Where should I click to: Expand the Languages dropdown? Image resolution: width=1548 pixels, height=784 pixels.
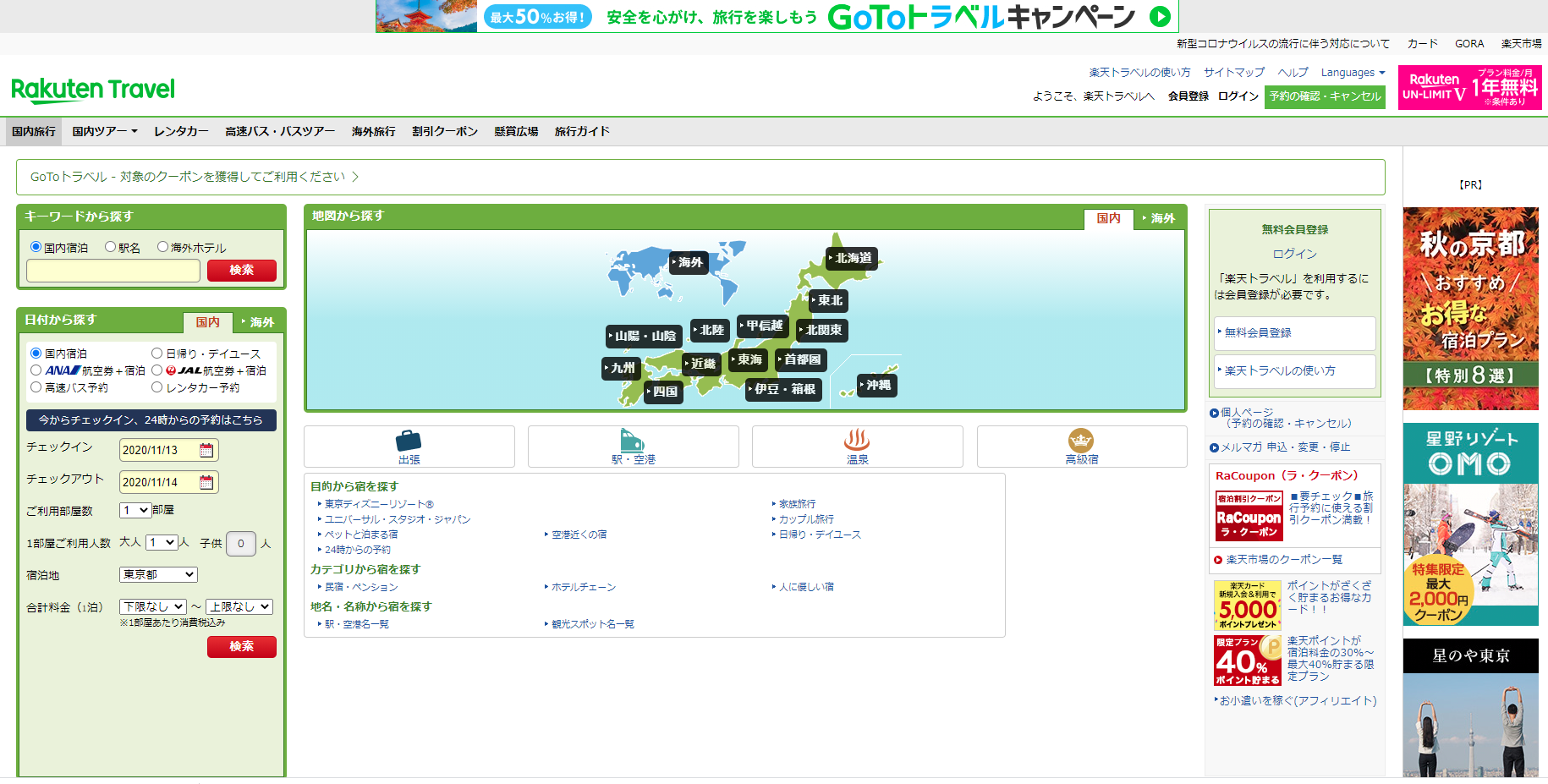1353,73
